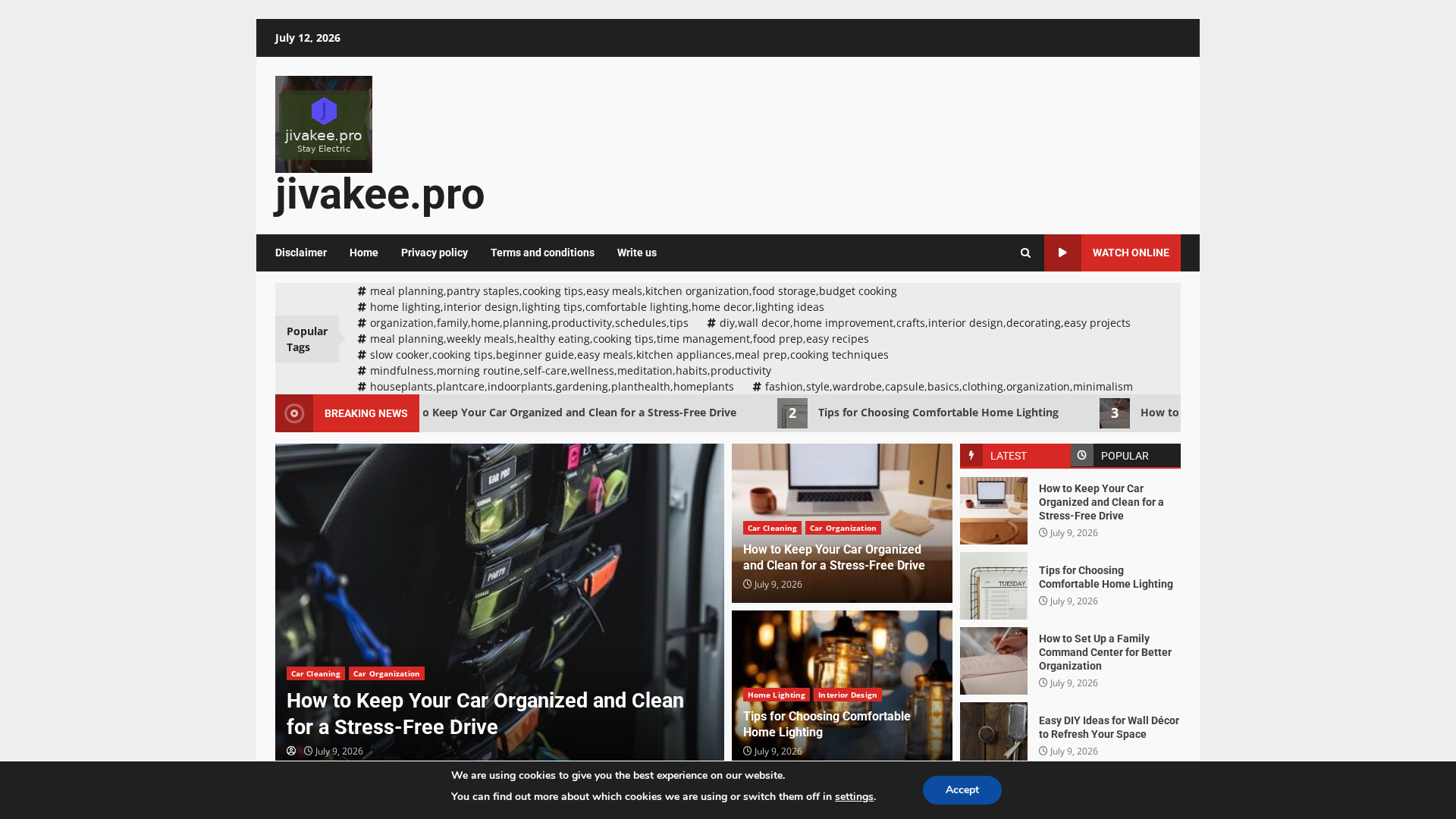Click hash icon before meal planning, weekly meals tag
Screen dimensions: 1456x819
362,339
